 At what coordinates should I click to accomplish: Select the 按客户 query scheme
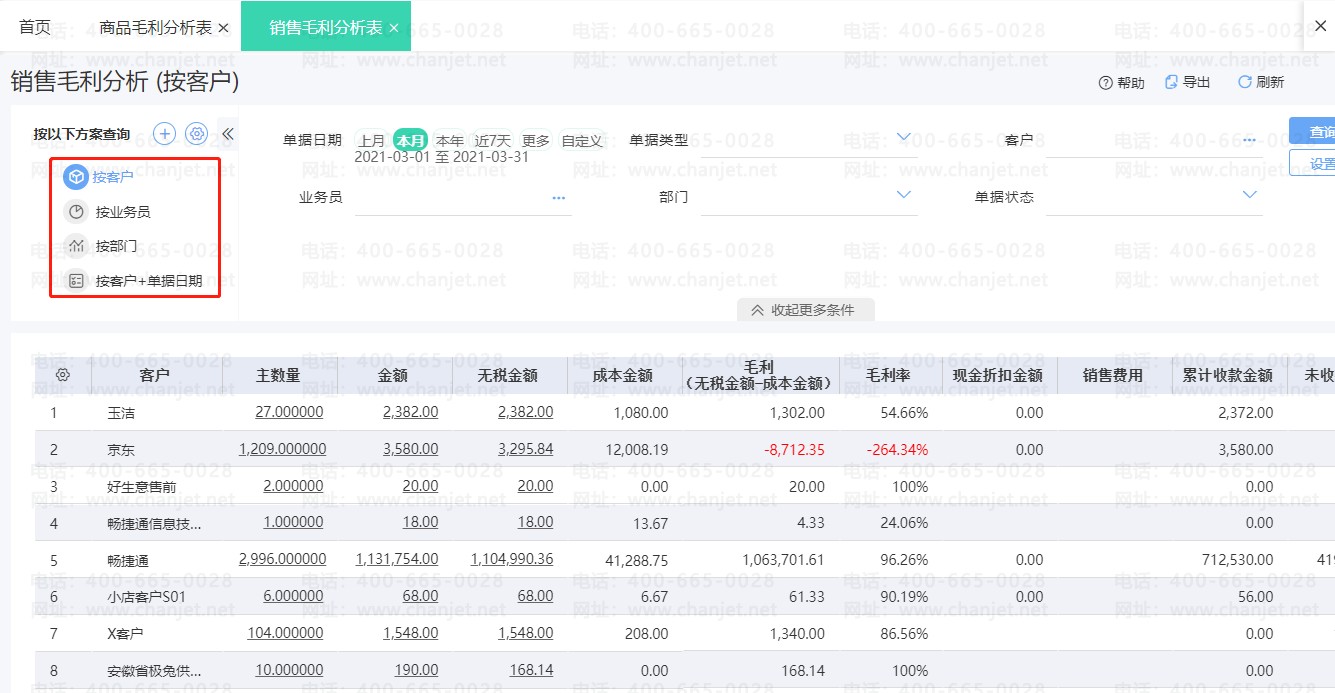coord(113,177)
